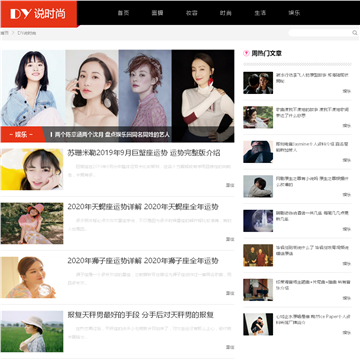The image size is (360, 360).
Task: Open the 娱乐 navigation tab
Action: (294, 13)
